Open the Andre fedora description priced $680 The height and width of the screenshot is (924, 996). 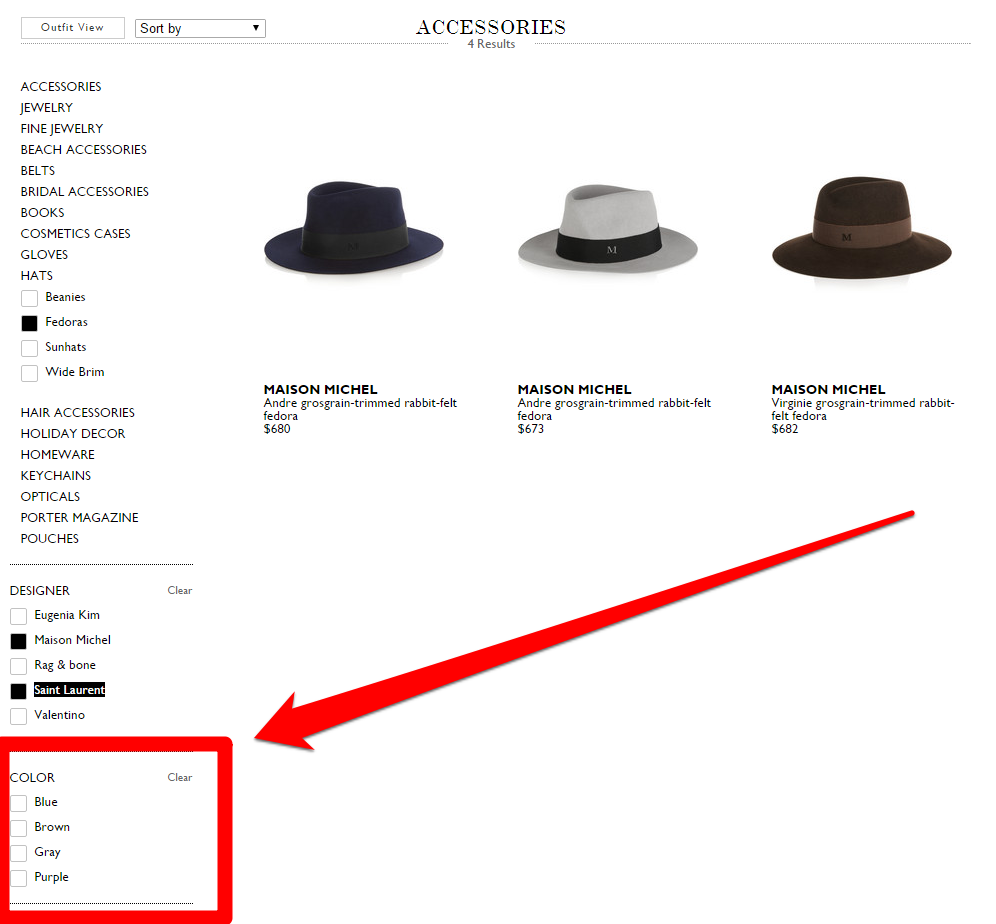(360, 409)
